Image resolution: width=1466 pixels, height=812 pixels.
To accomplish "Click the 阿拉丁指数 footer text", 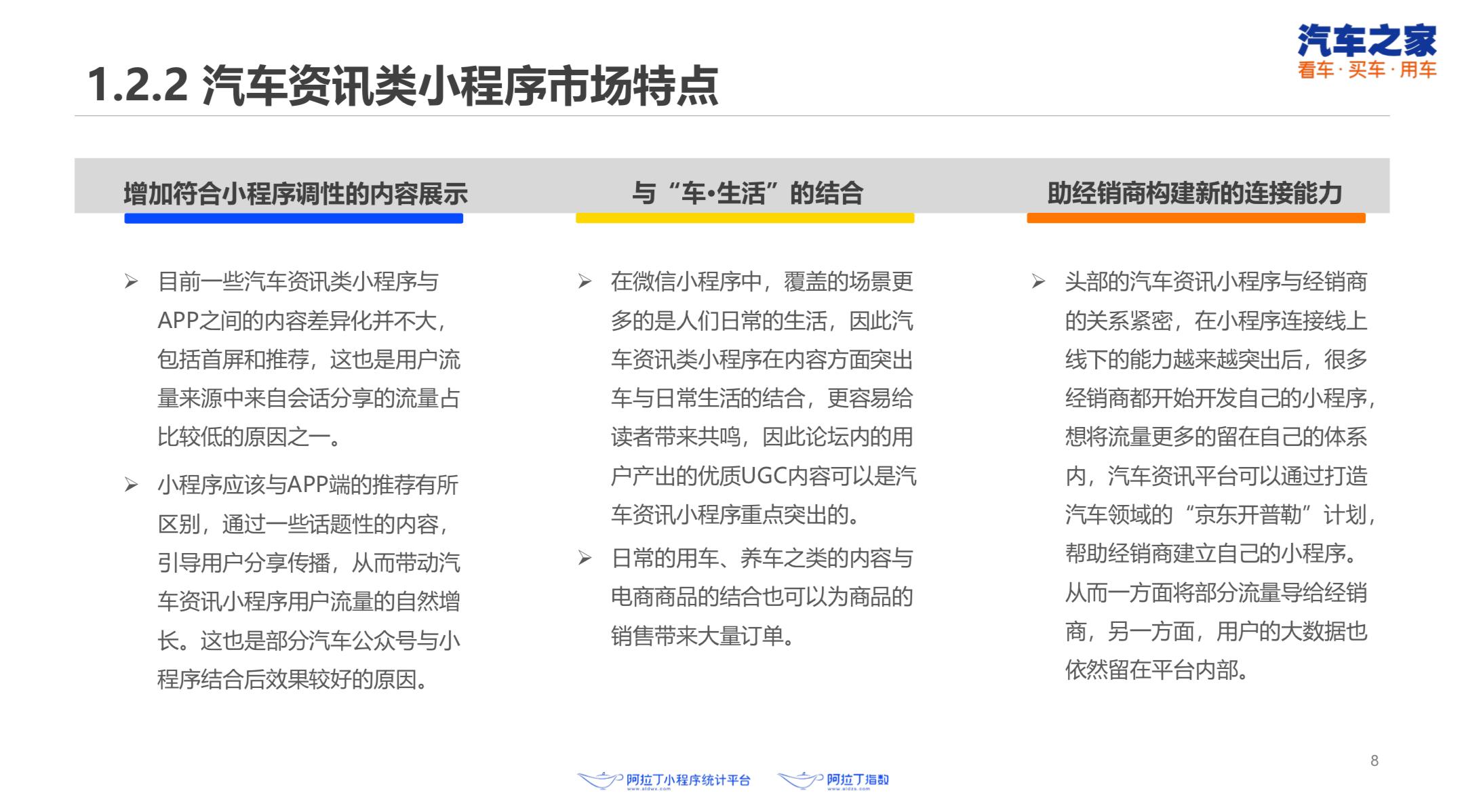I will click(857, 779).
